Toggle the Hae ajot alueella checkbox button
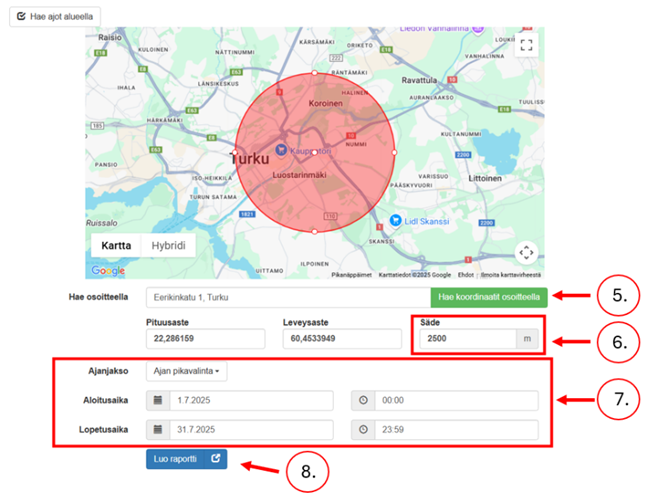This screenshot has width=658, height=502. point(53,17)
